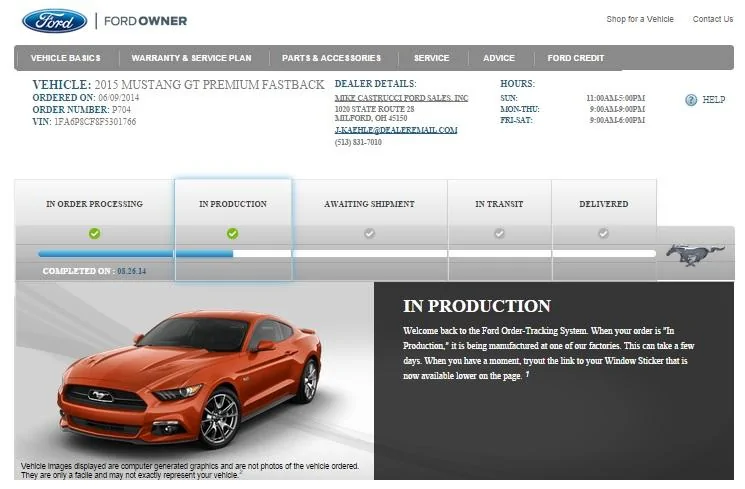Click the ordered on date 06/09/2014
Viewport: 745px width, 489px height.
pyautogui.click(x=119, y=97)
